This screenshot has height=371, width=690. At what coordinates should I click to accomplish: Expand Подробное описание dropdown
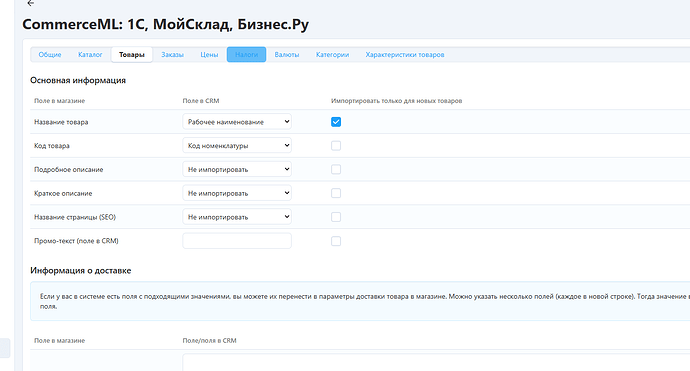(237, 169)
